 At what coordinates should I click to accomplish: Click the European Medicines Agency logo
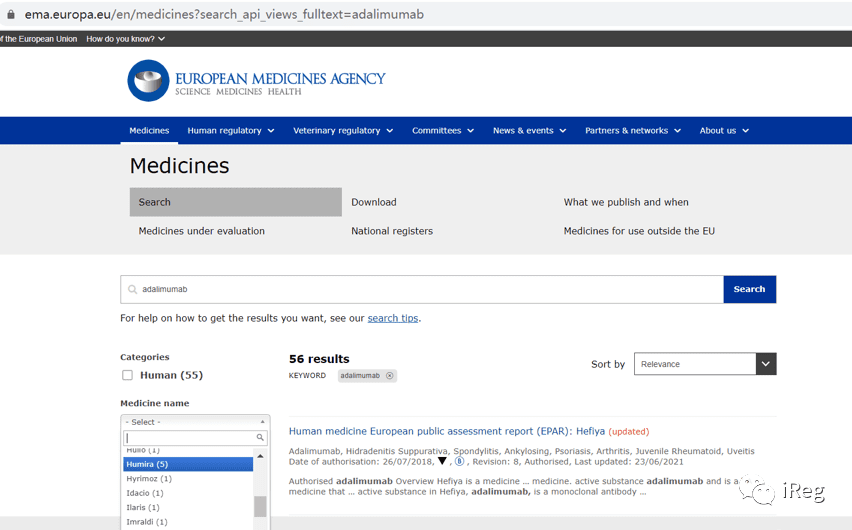click(x=256, y=81)
